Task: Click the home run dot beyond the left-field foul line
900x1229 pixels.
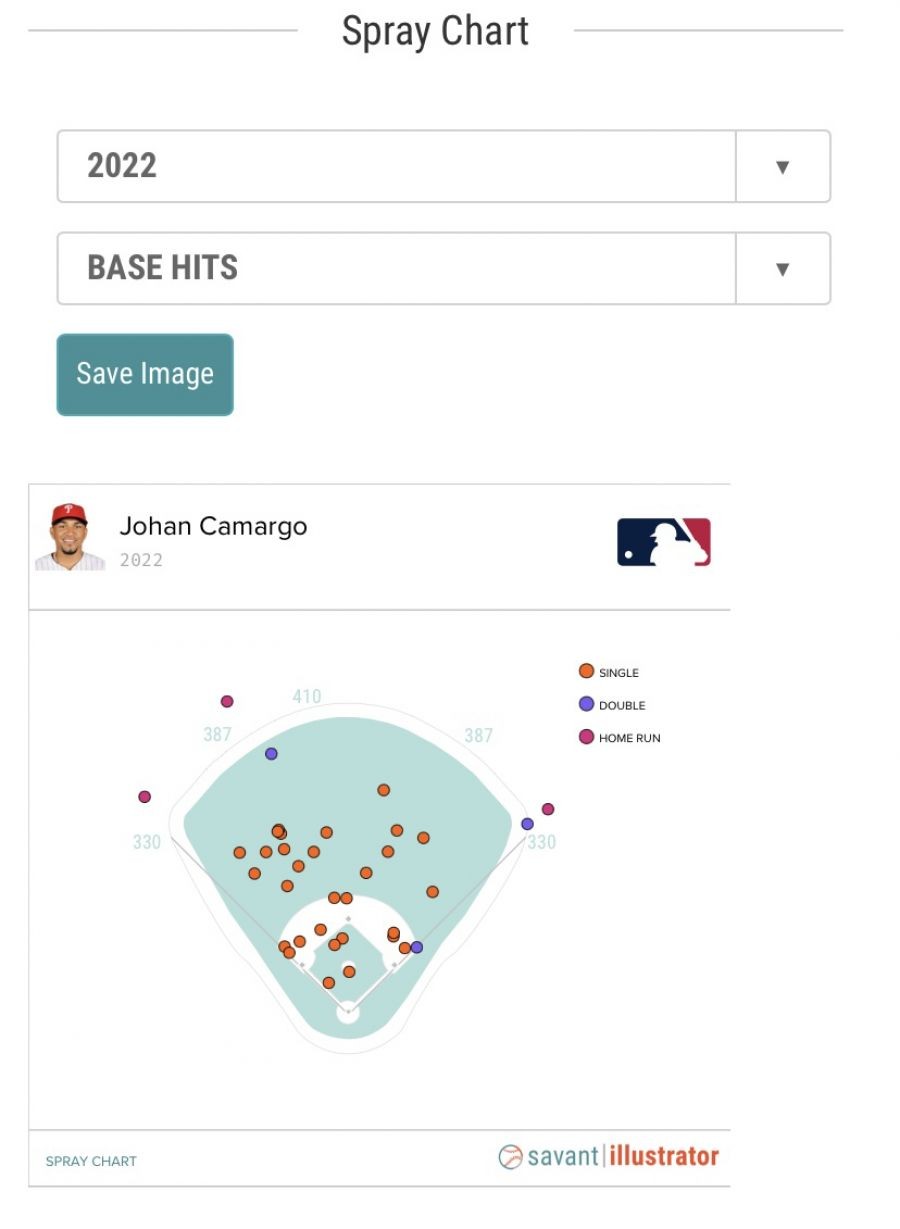Action: point(145,797)
